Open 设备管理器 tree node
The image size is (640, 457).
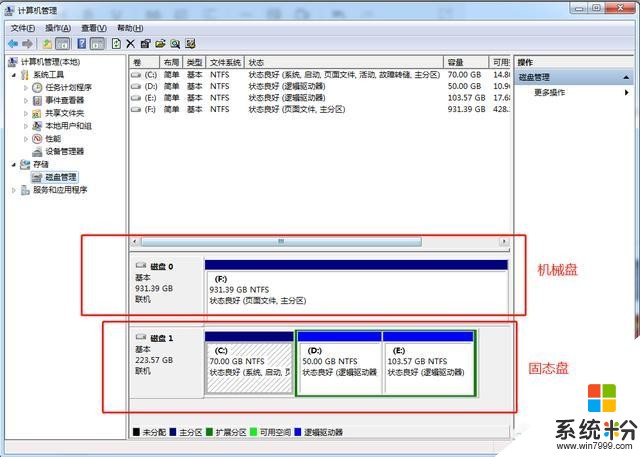click(64, 151)
